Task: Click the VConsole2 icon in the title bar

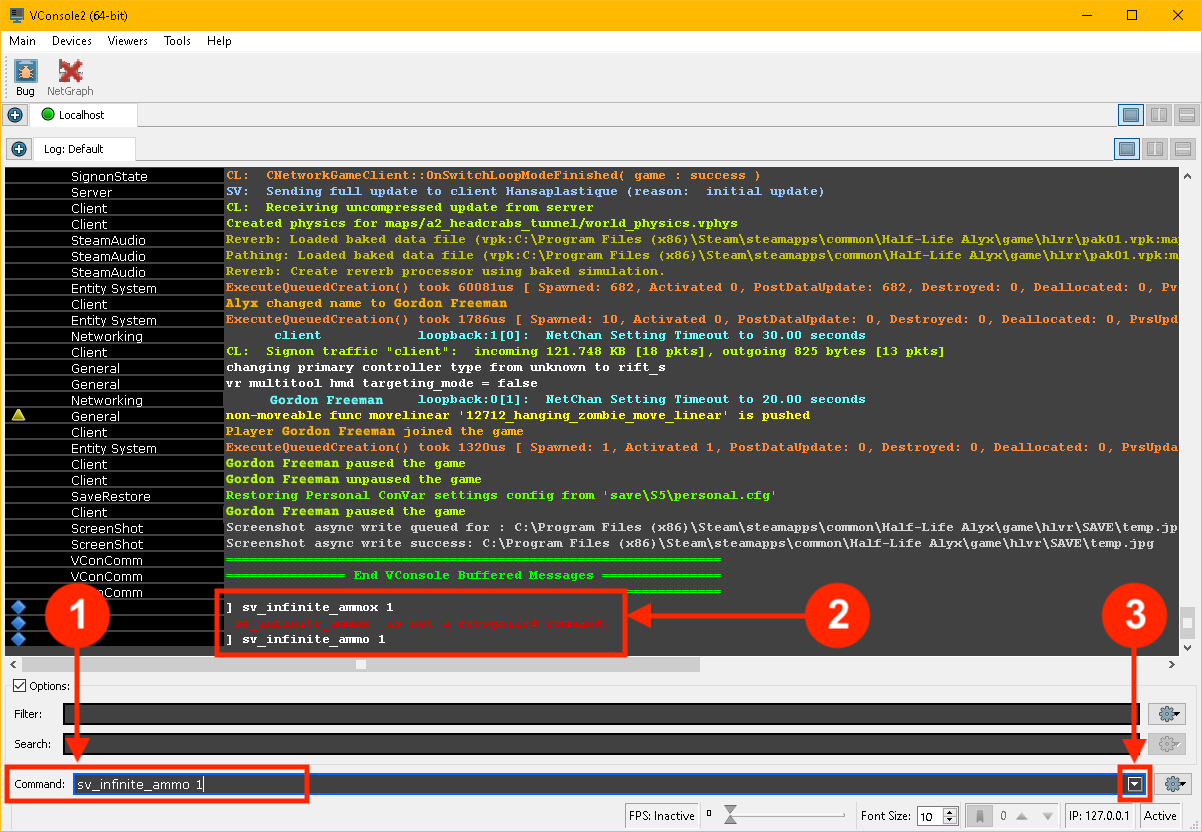Action: pyautogui.click(x=16, y=15)
